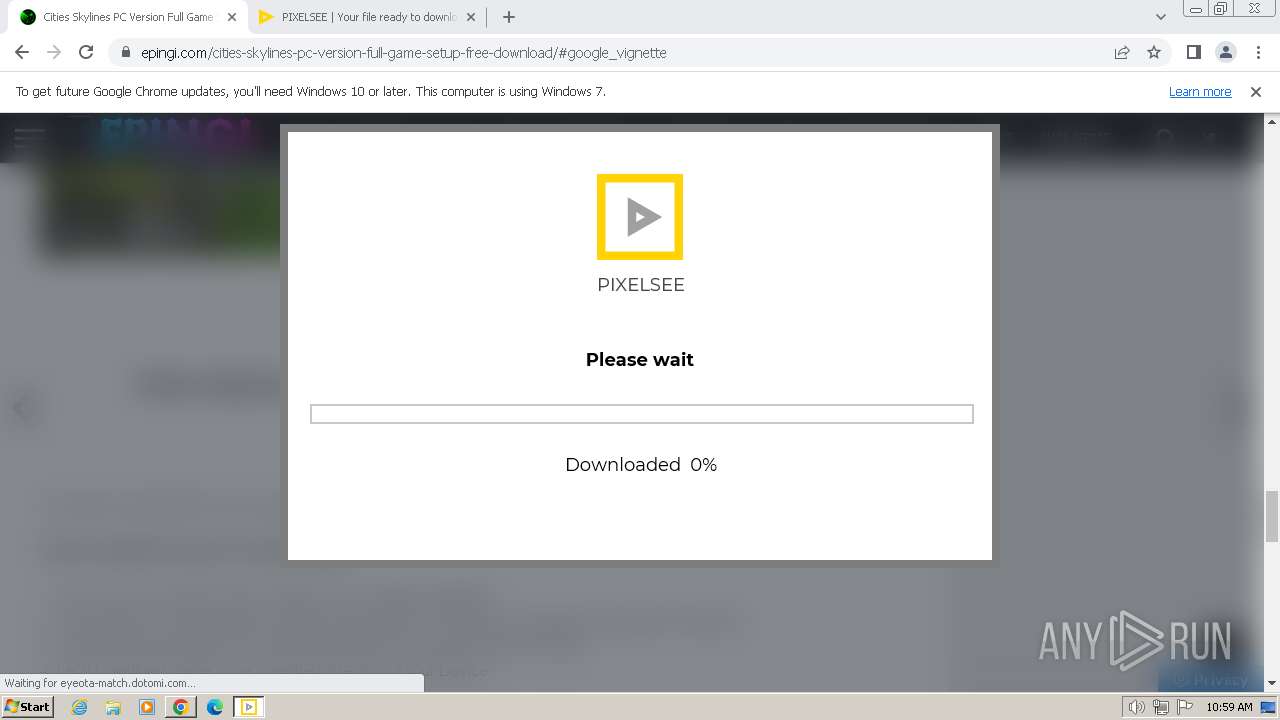This screenshot has width=1280, height=720.
Task: Dismiss the Chrome update notification bar
Action: pos(1256,91)
